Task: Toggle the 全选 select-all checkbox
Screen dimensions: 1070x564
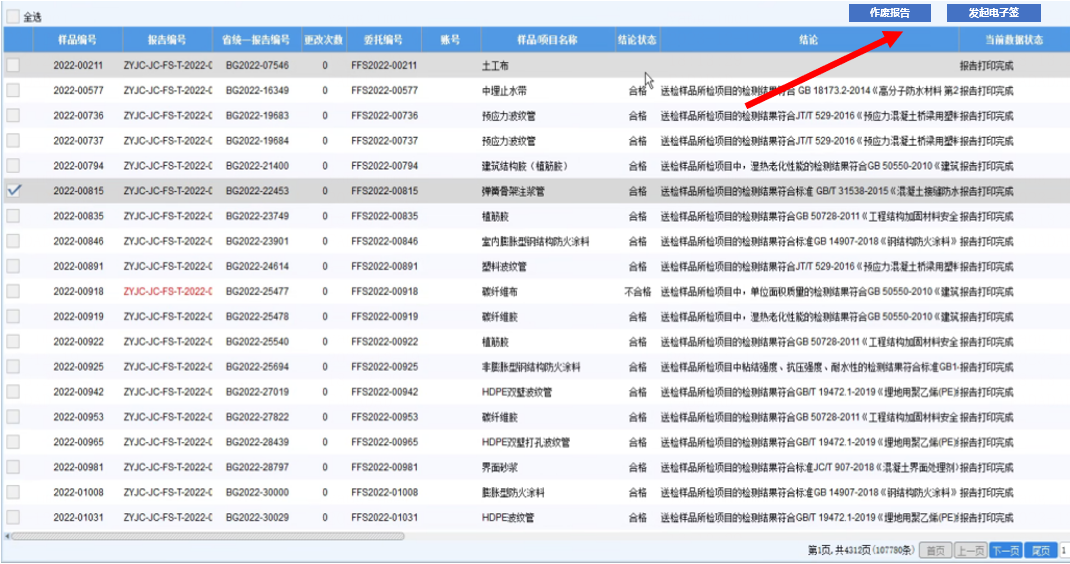Action: (13, 17)
